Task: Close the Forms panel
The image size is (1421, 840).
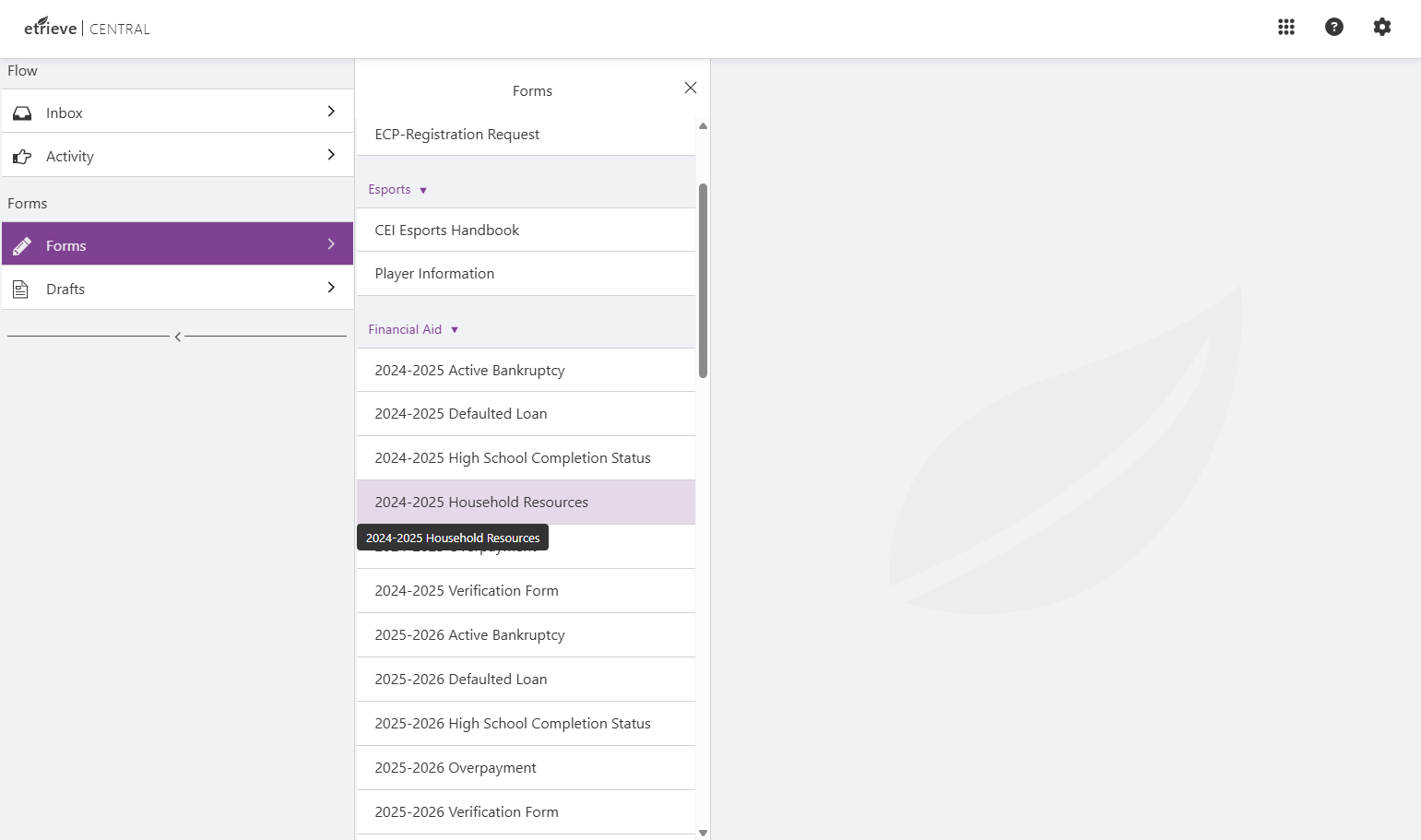Action: pos(691,88)
